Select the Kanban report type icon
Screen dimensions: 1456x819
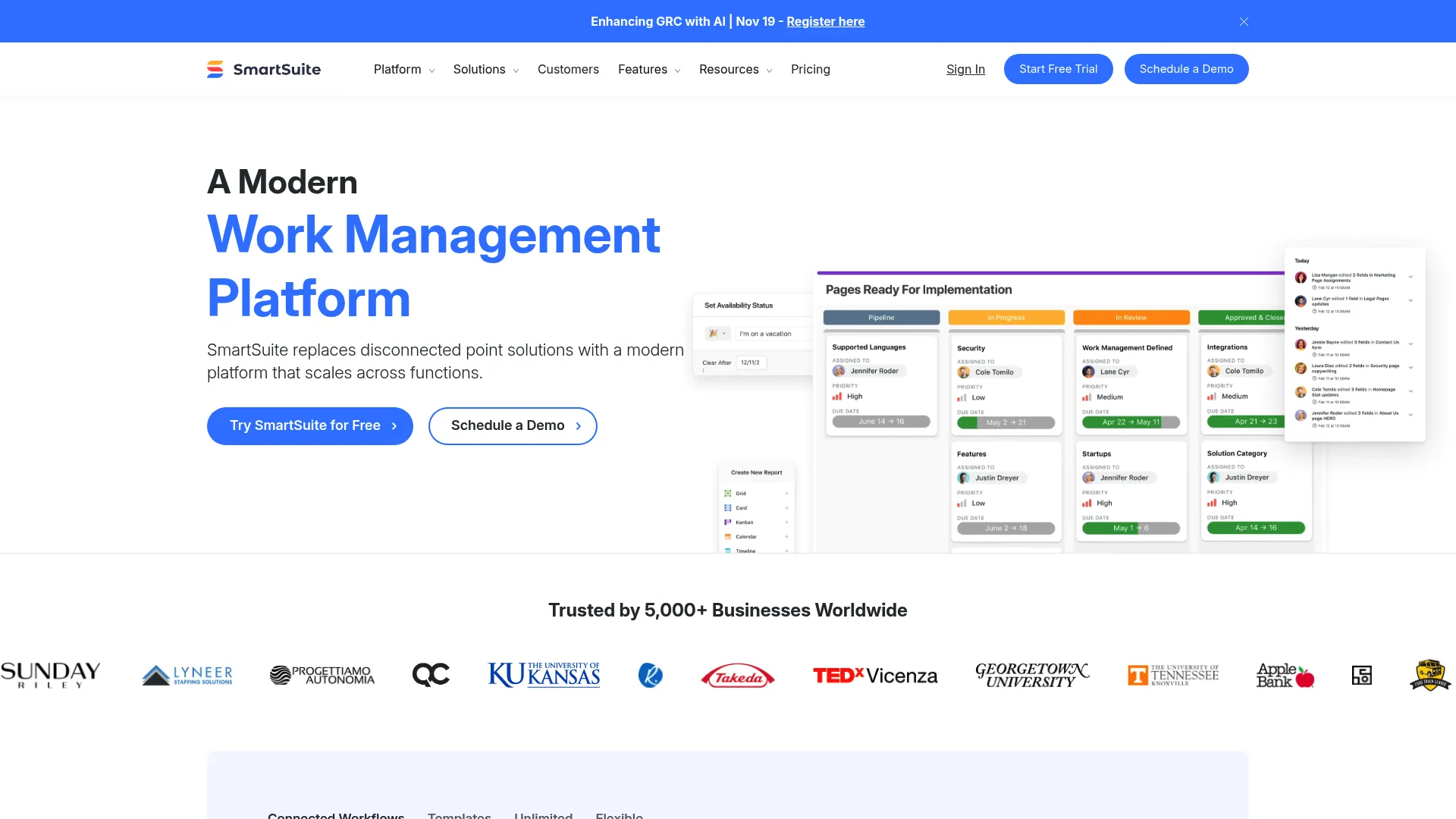[727, 522]
